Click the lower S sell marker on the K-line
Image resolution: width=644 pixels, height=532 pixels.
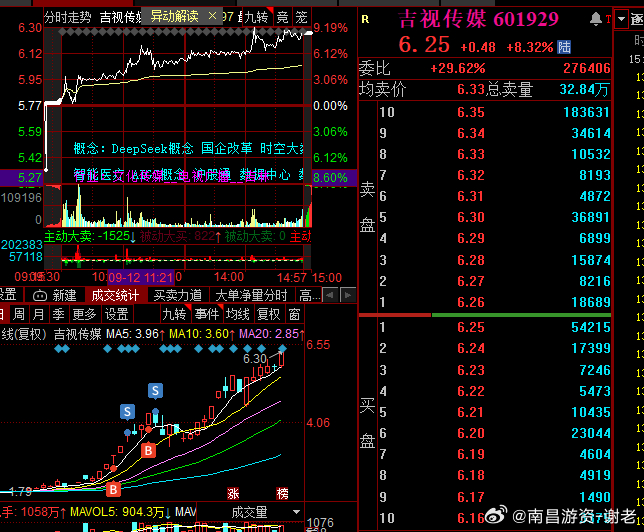pos(127,411)
